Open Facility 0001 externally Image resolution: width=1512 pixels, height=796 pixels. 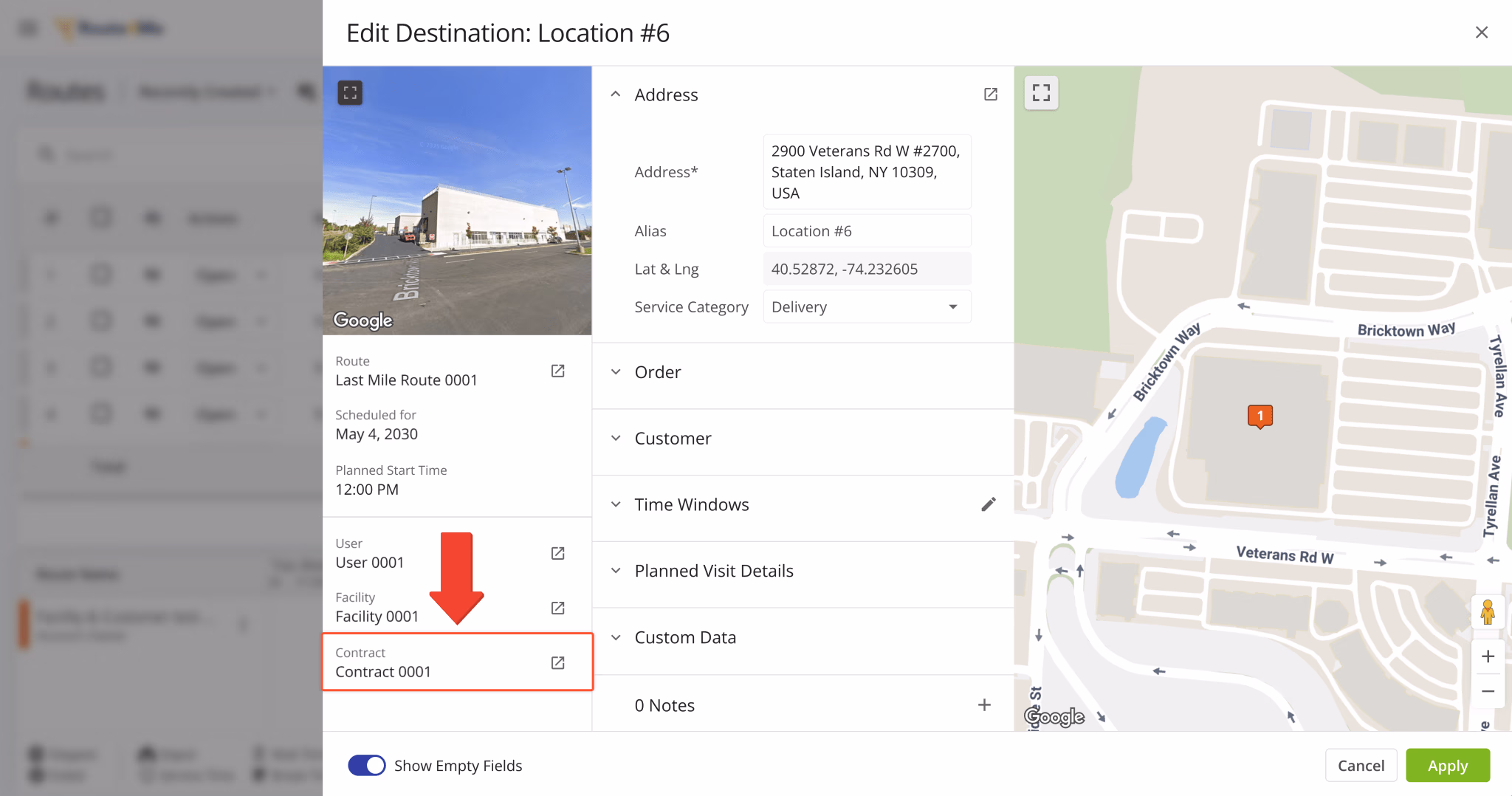click(x=557, y=607)
